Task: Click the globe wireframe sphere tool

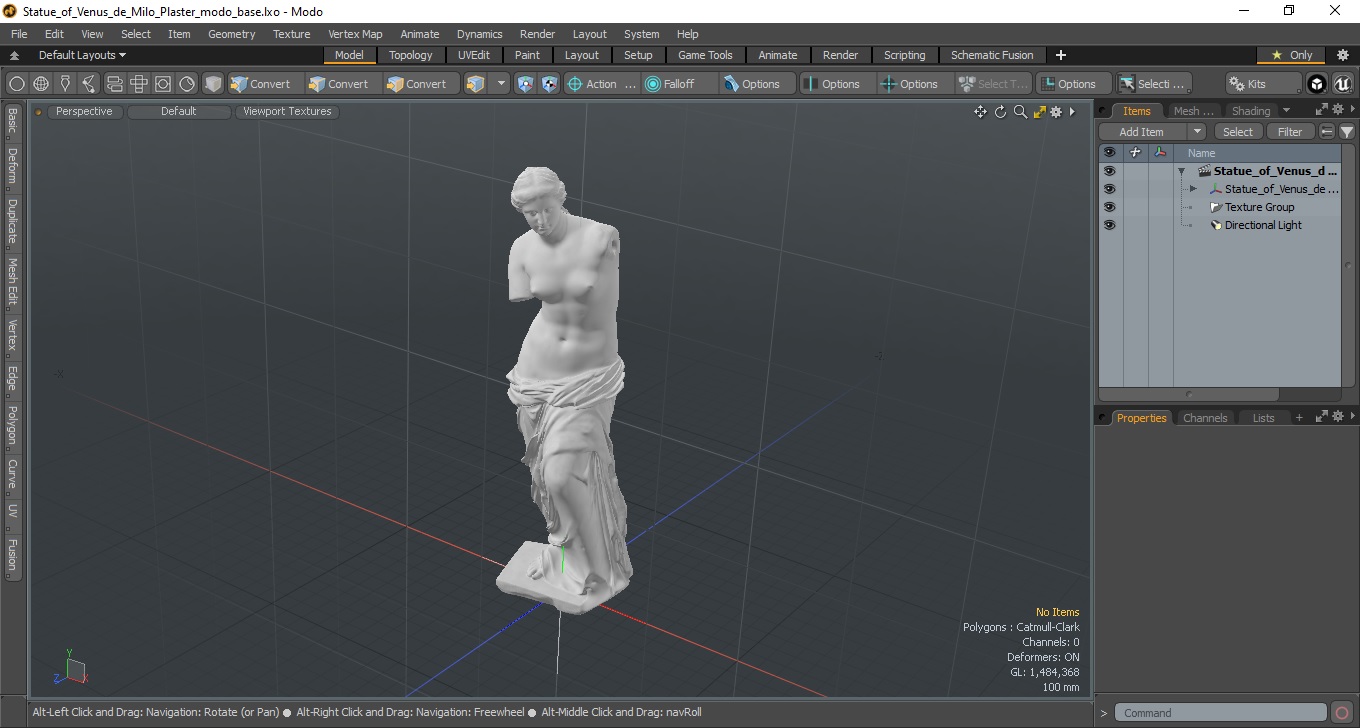Action: [41, 84]
